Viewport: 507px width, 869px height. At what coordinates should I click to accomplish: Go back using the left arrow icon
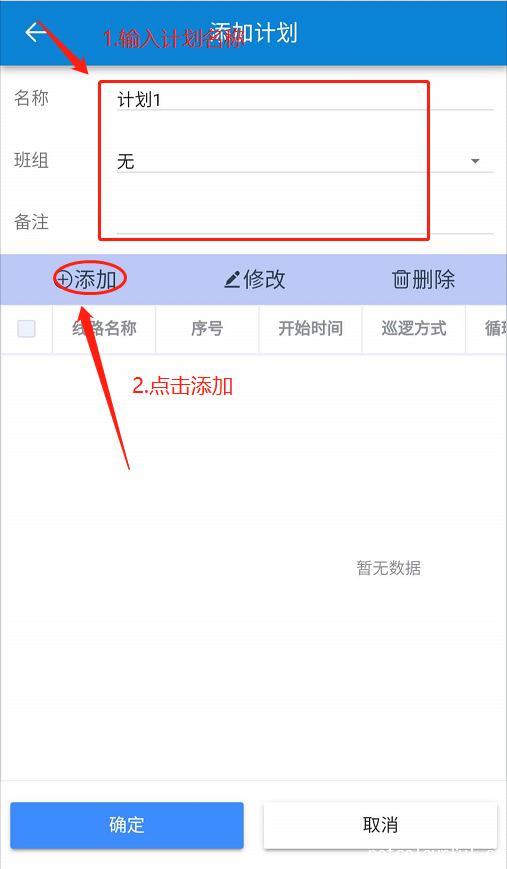click(x=36, y=32)
